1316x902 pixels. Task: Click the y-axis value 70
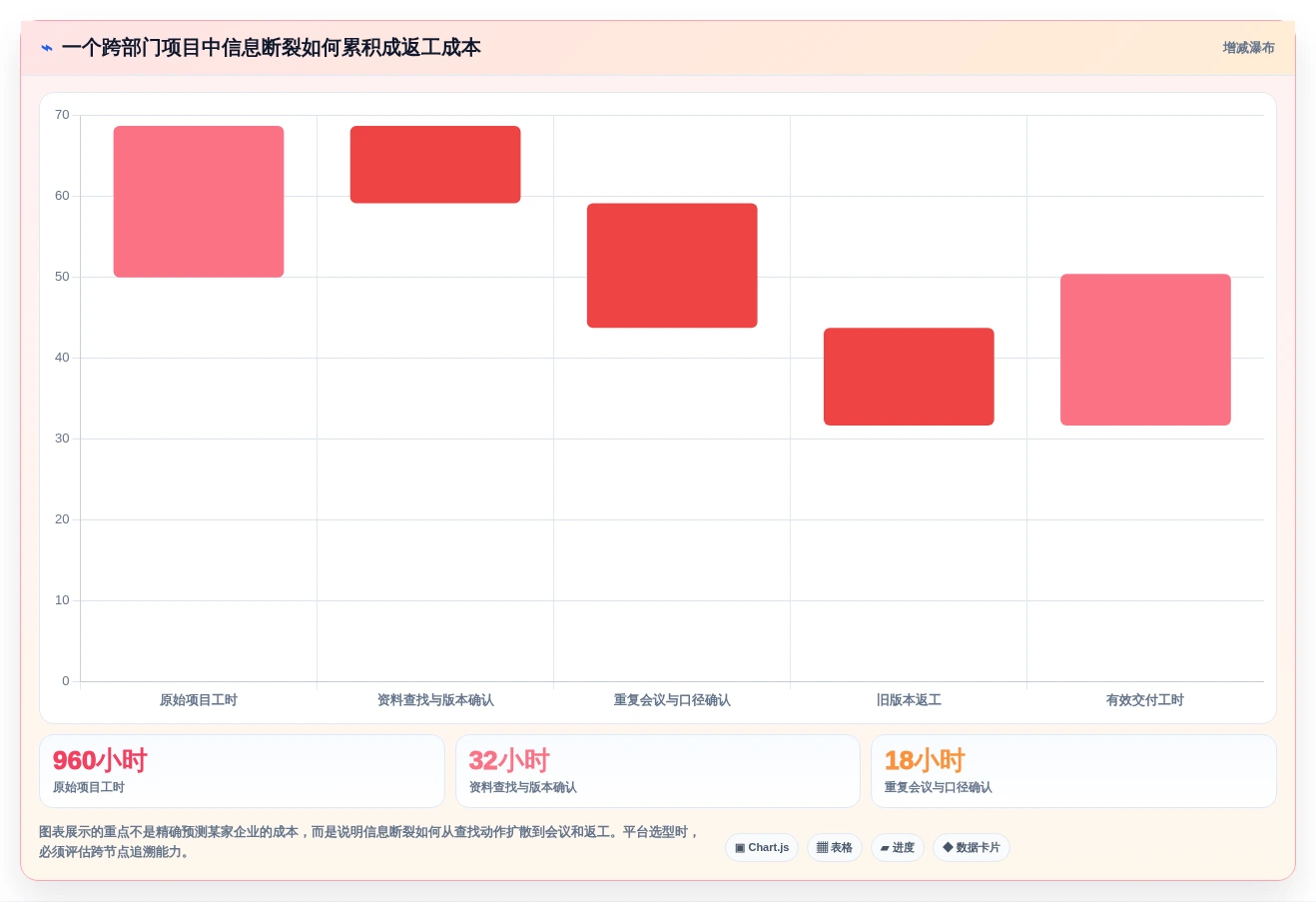coord(62,115)
